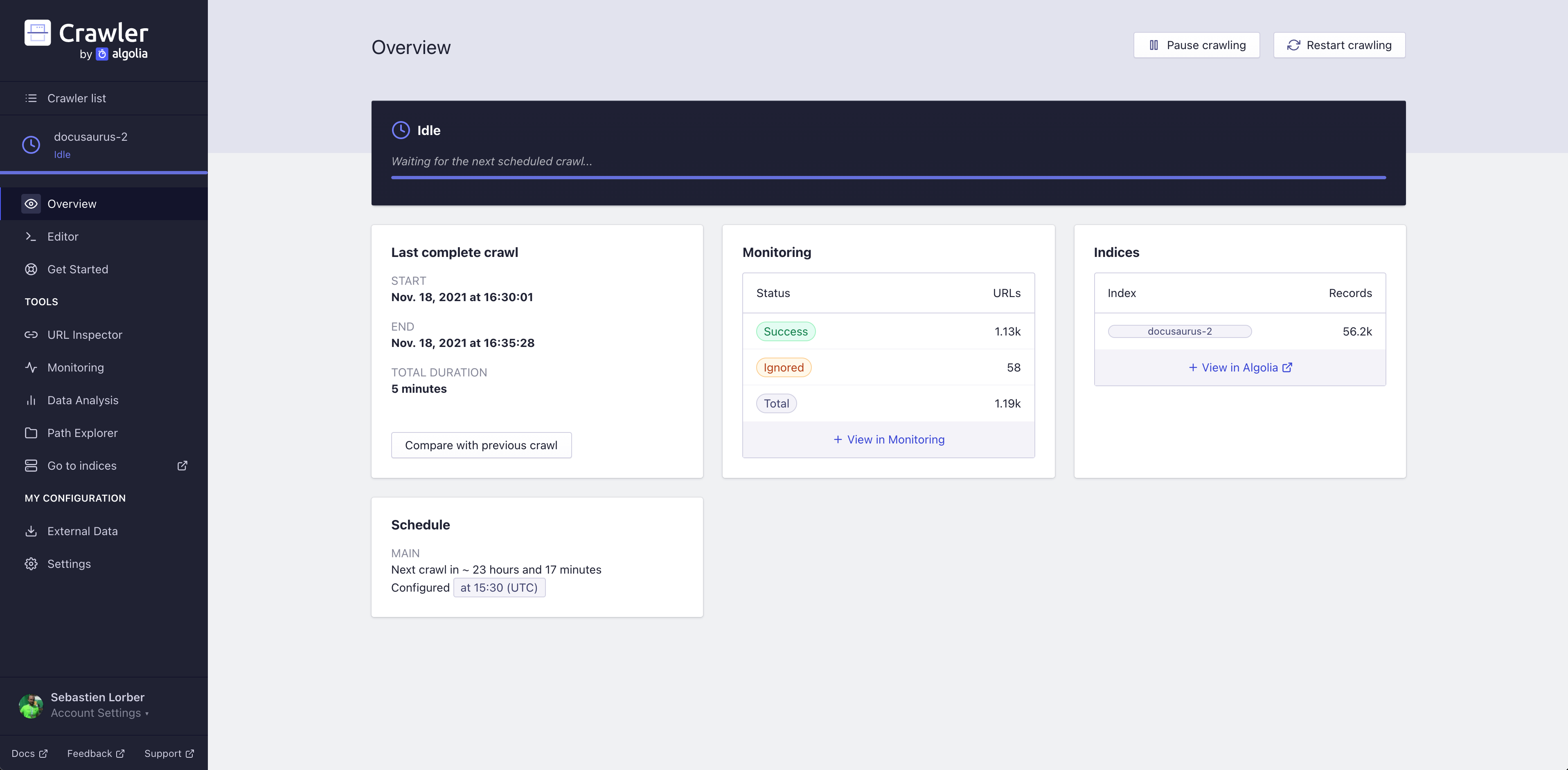Click View in Algolia link
The width and height of the screenshot is (1568, 770).
coord(1240,367)
